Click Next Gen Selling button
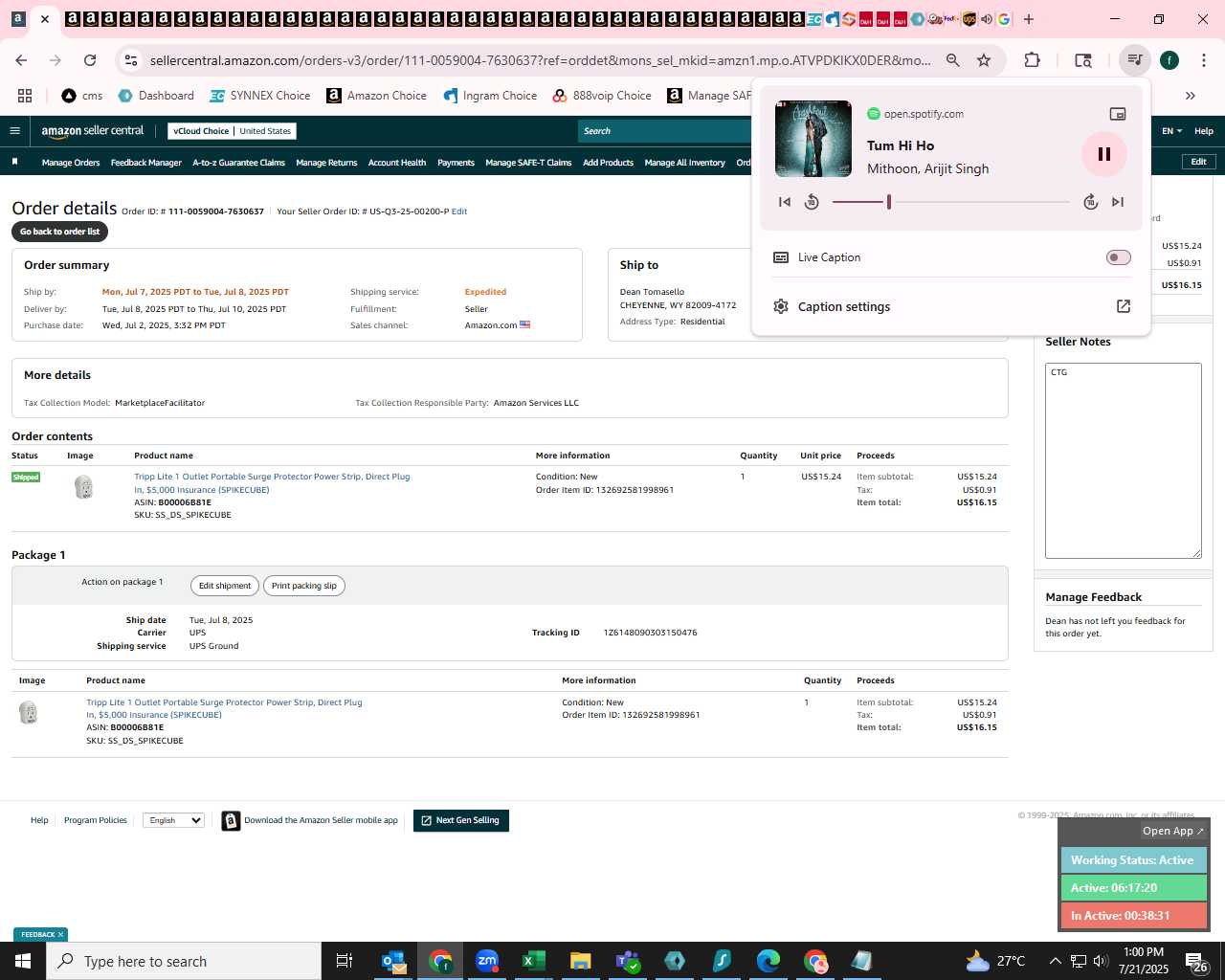The width and height of the screenshot is (1225, 980). point(461,820)
